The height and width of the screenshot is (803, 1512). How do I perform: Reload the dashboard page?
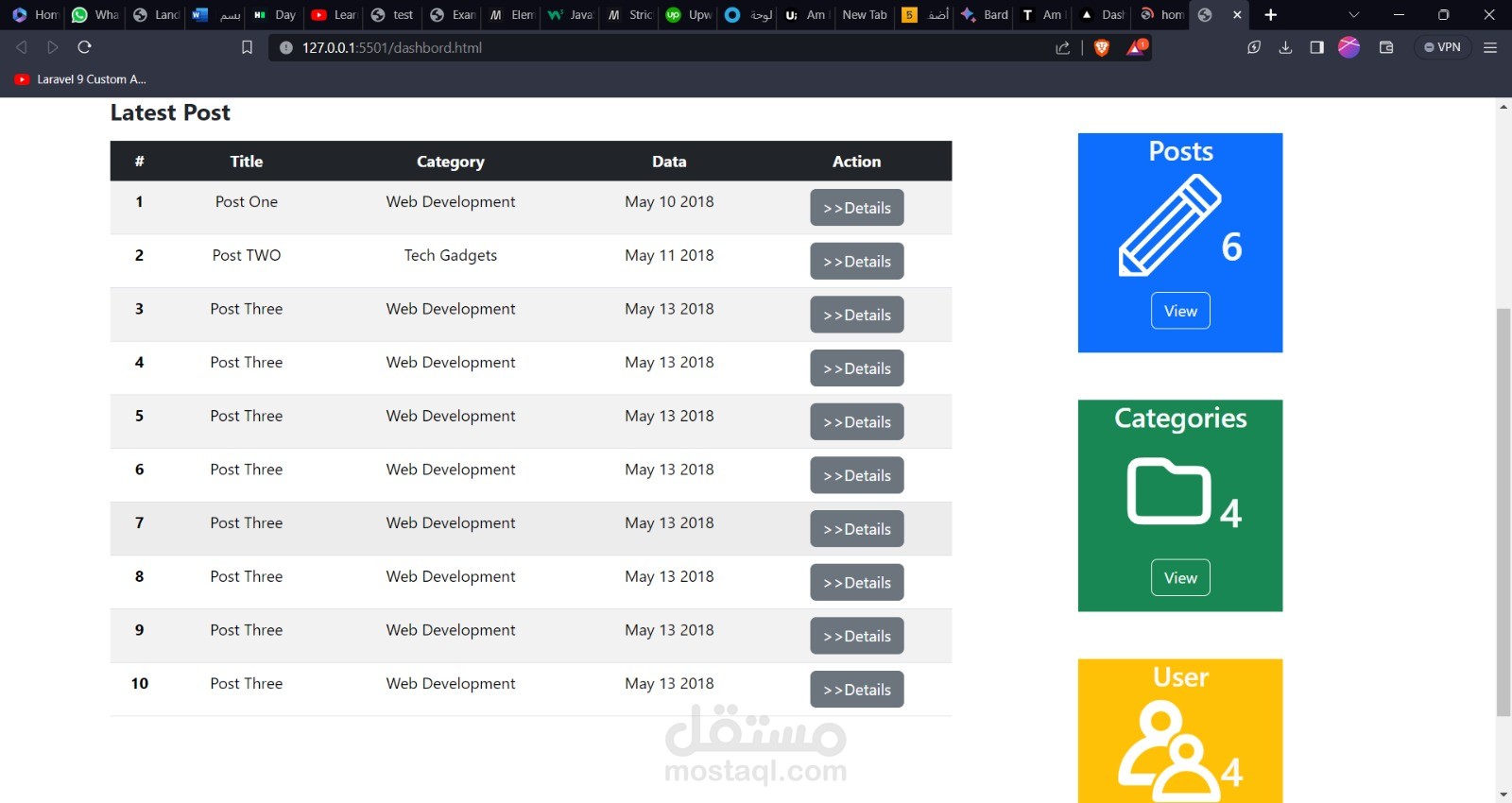[84, 47]
